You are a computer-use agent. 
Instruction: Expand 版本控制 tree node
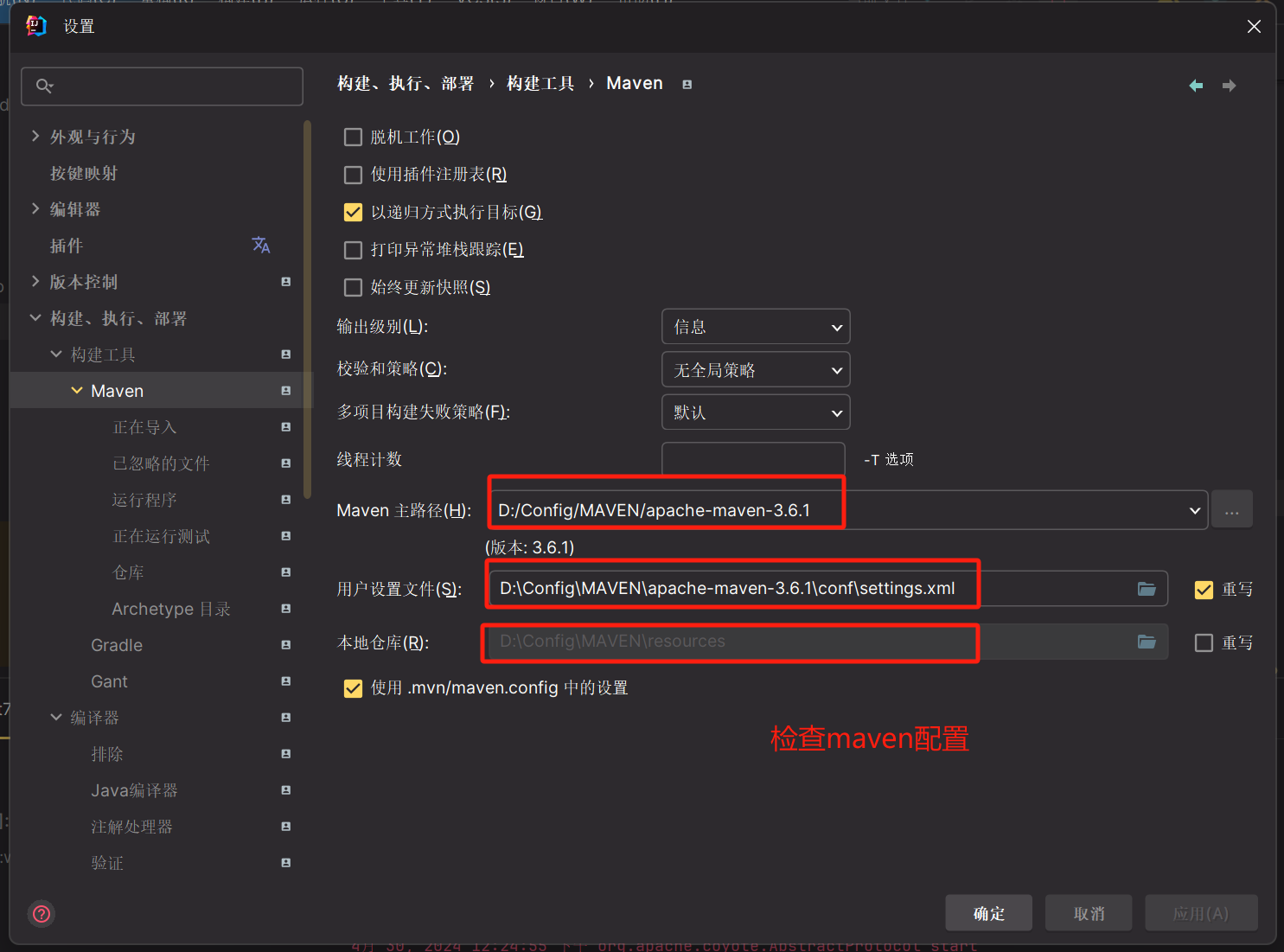[35, 281]
